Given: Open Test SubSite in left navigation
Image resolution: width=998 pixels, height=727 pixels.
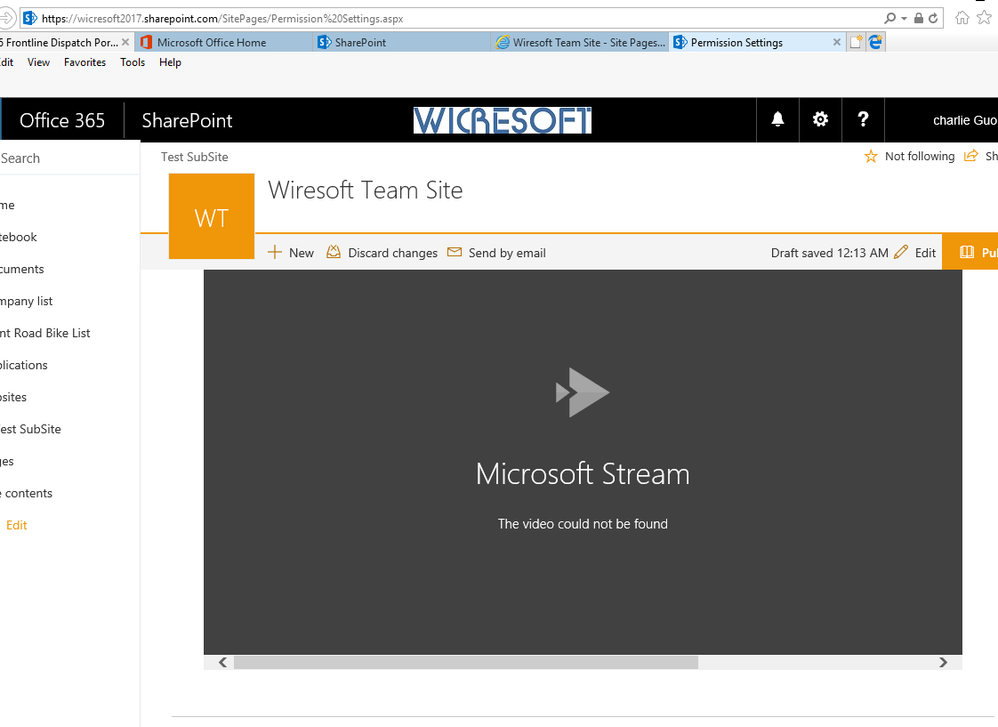Looking at the screenshot, I should click(31, 429).
